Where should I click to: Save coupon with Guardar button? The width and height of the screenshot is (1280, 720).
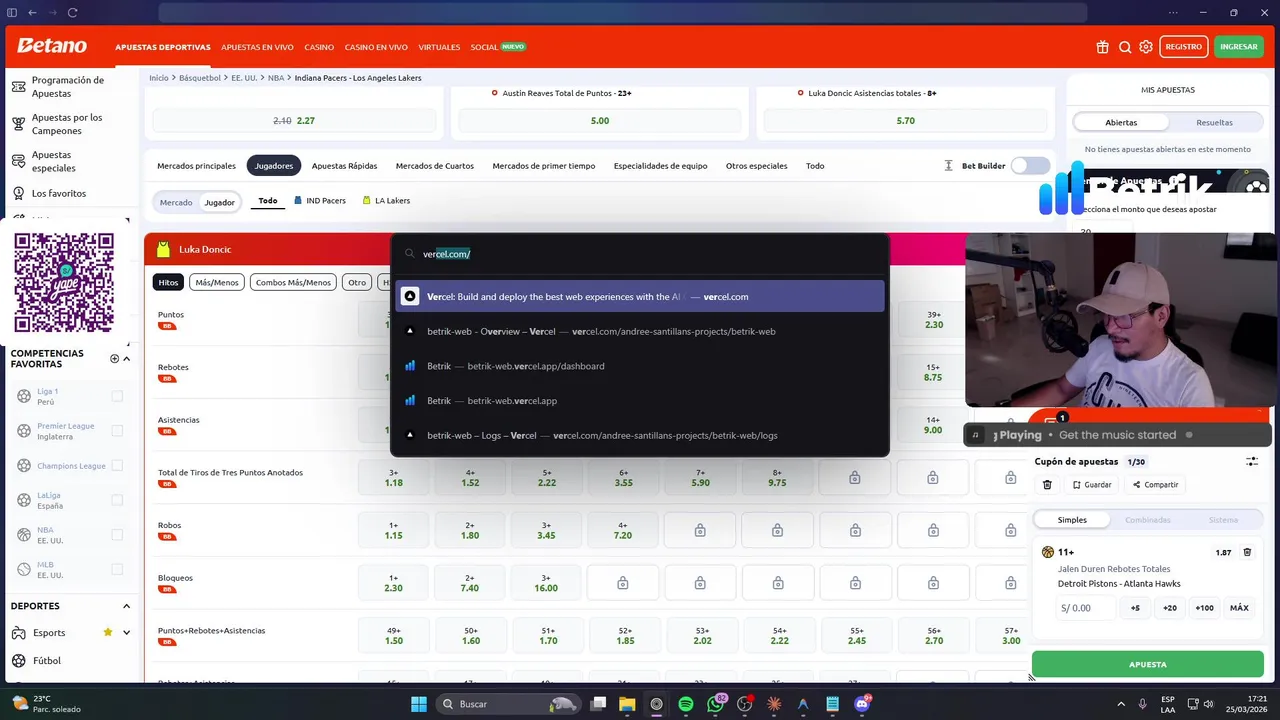click(x=1091, y=485)
